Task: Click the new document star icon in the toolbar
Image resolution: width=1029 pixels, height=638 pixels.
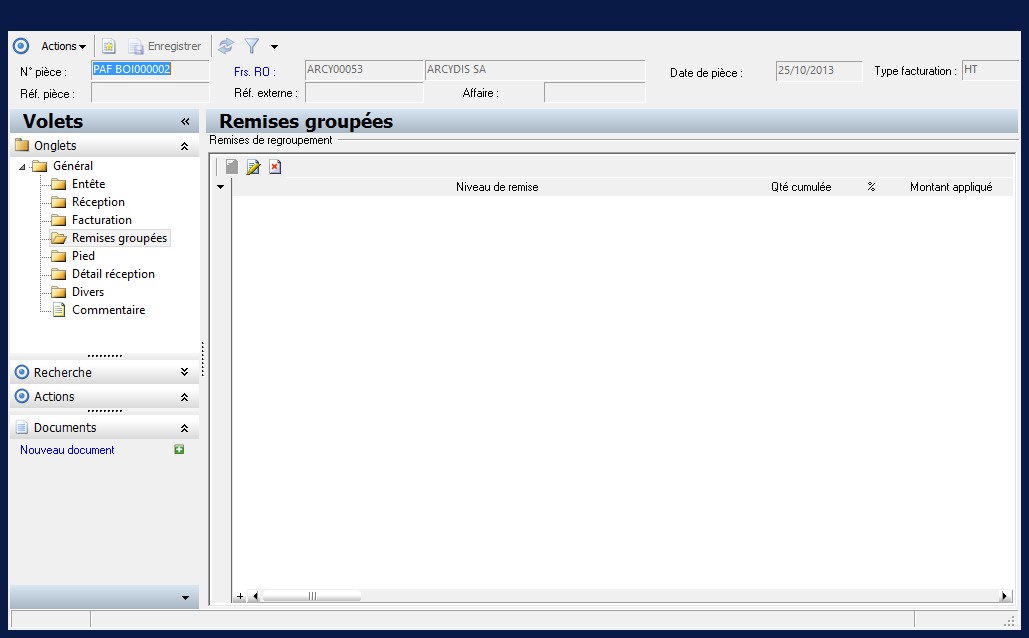Action: 108,46
